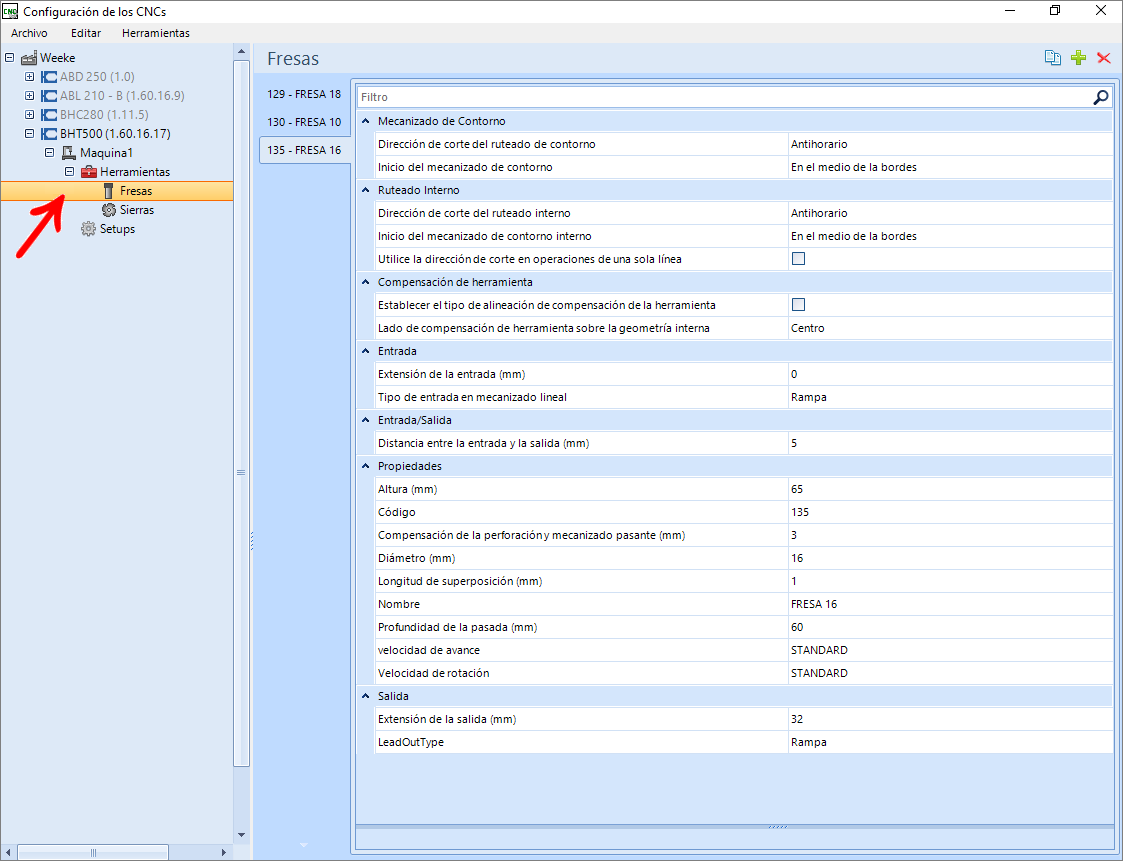Collapse the Propiedades section

(365, 466)
